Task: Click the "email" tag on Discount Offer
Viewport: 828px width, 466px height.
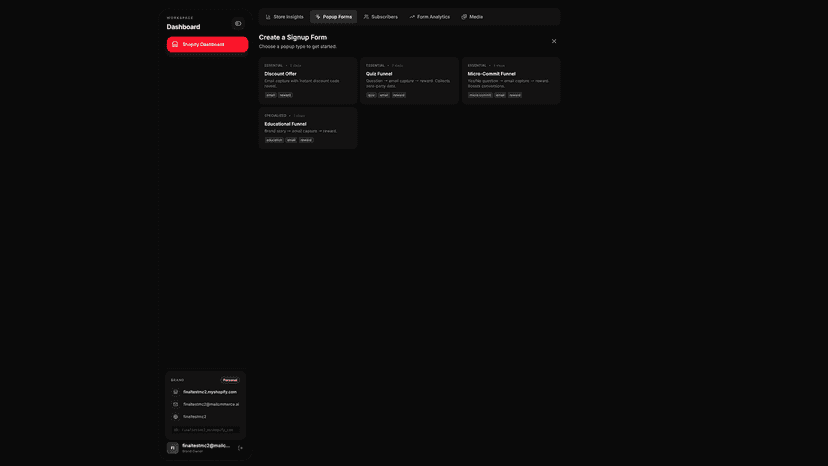Action: pos(271,95)
